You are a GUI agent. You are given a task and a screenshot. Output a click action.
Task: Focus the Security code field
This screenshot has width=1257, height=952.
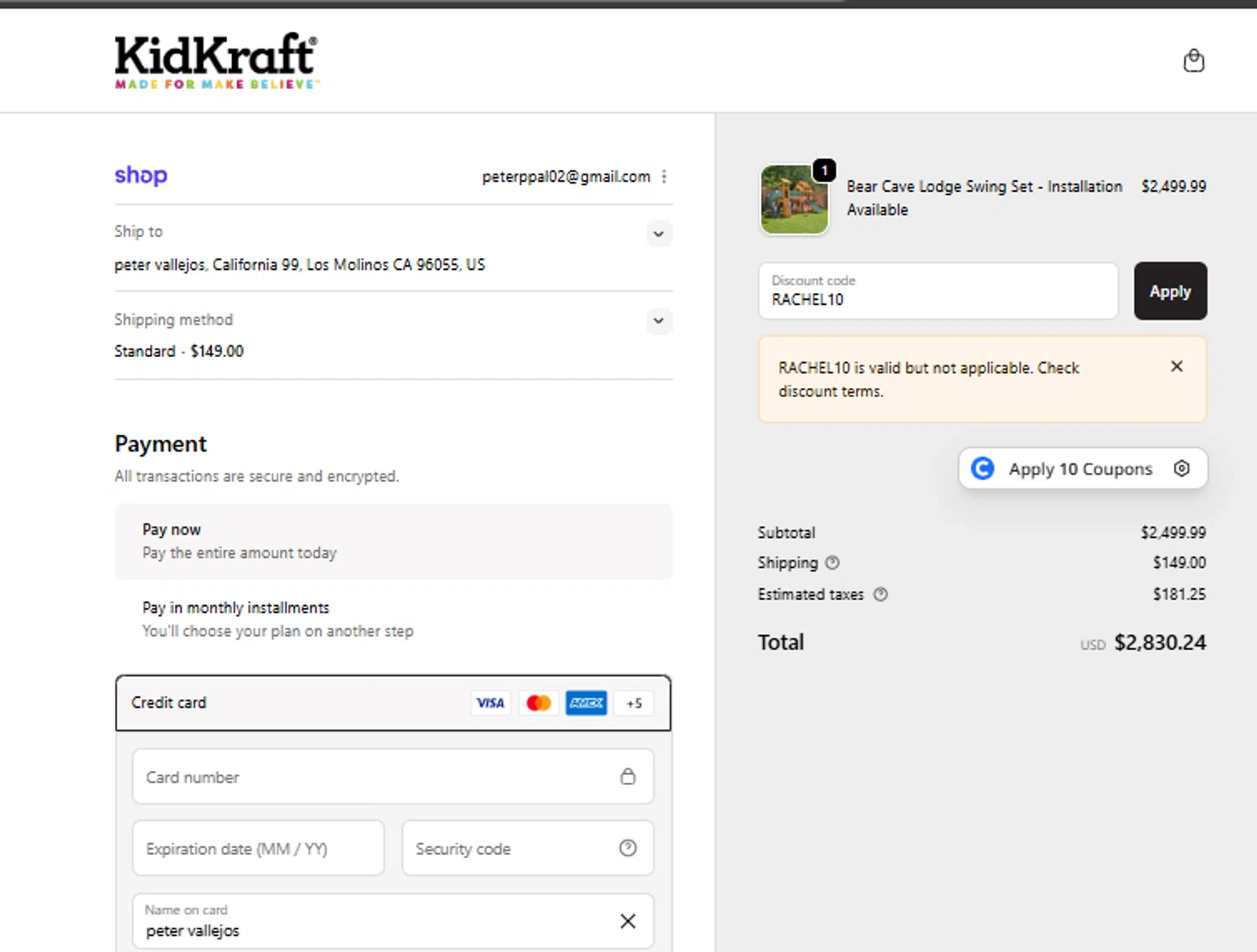pyautogui.click(x=528, y=848)
